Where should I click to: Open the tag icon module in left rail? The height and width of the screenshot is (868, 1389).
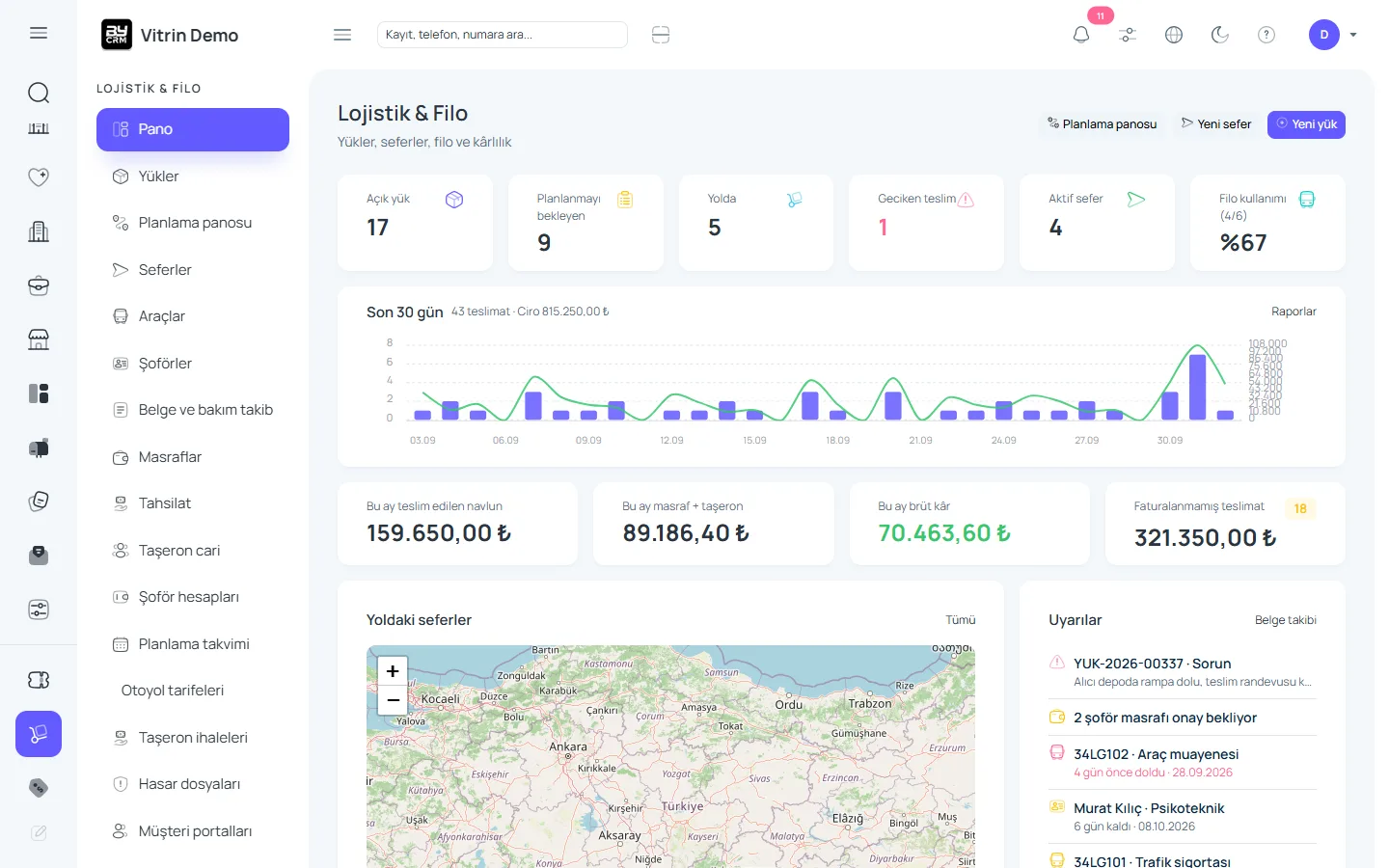click(39, 788)
